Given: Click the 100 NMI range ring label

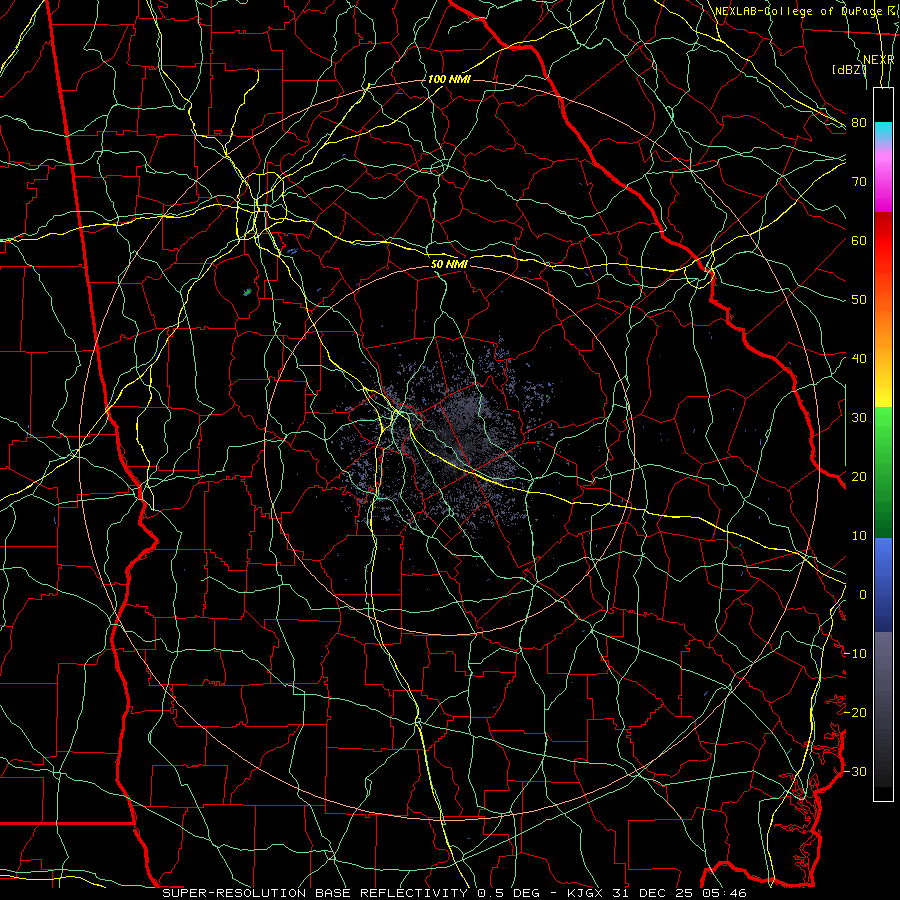Looking at the screenshot, I should pos(449,79).
